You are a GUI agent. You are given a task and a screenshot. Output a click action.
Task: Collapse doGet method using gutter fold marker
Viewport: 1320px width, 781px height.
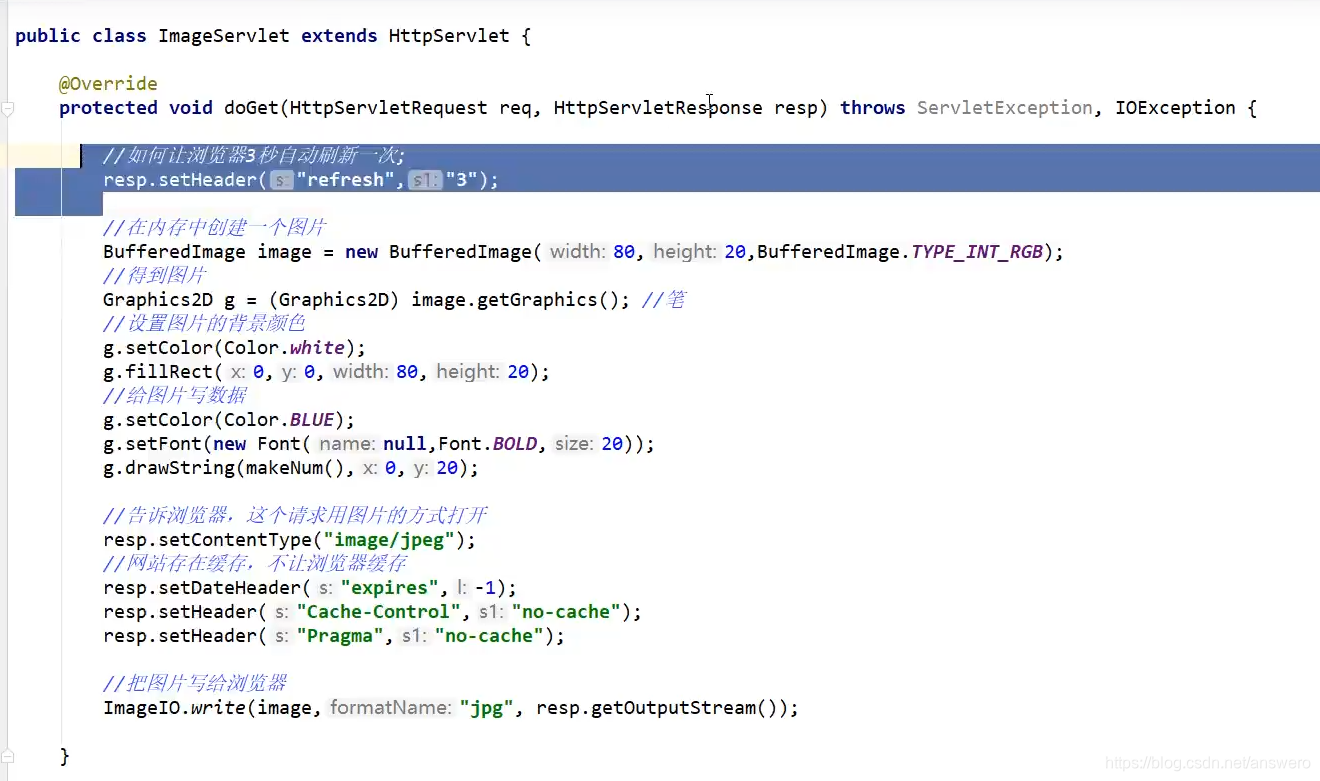click(x=7, y=108)
